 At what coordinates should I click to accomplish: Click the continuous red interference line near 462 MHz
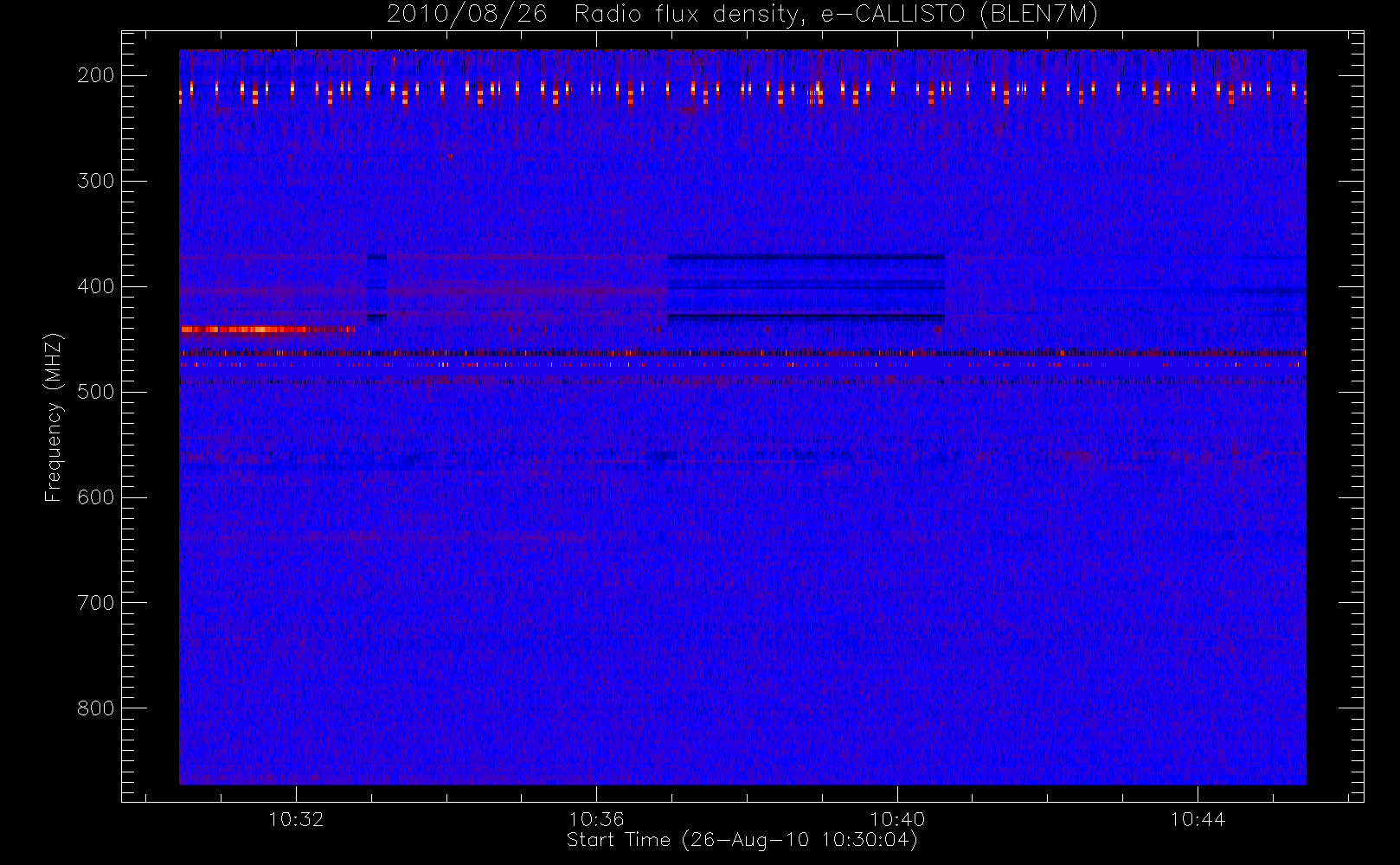coord(742,353)
